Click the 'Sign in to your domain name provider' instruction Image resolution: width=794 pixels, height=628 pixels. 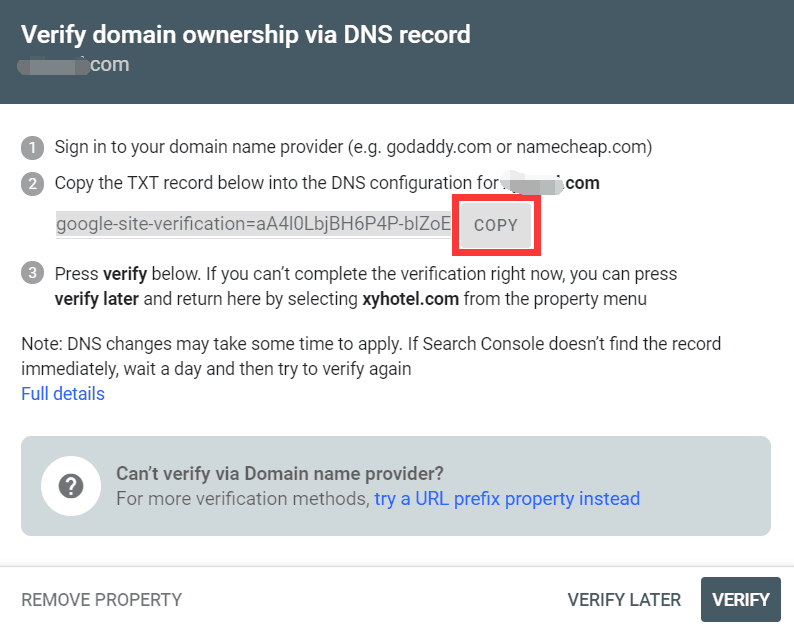tap(353, 147)
